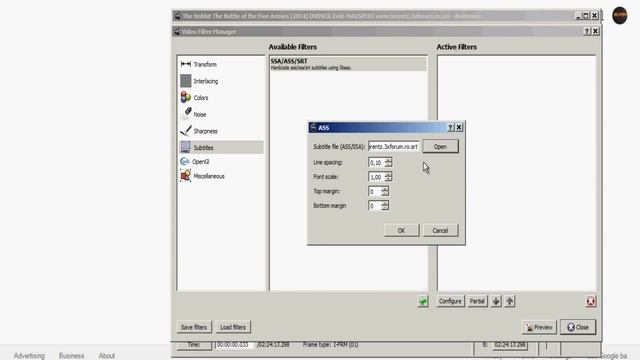The image size is (640, 360).
Task: Select the Colors filter category
Action: (221, 98)
